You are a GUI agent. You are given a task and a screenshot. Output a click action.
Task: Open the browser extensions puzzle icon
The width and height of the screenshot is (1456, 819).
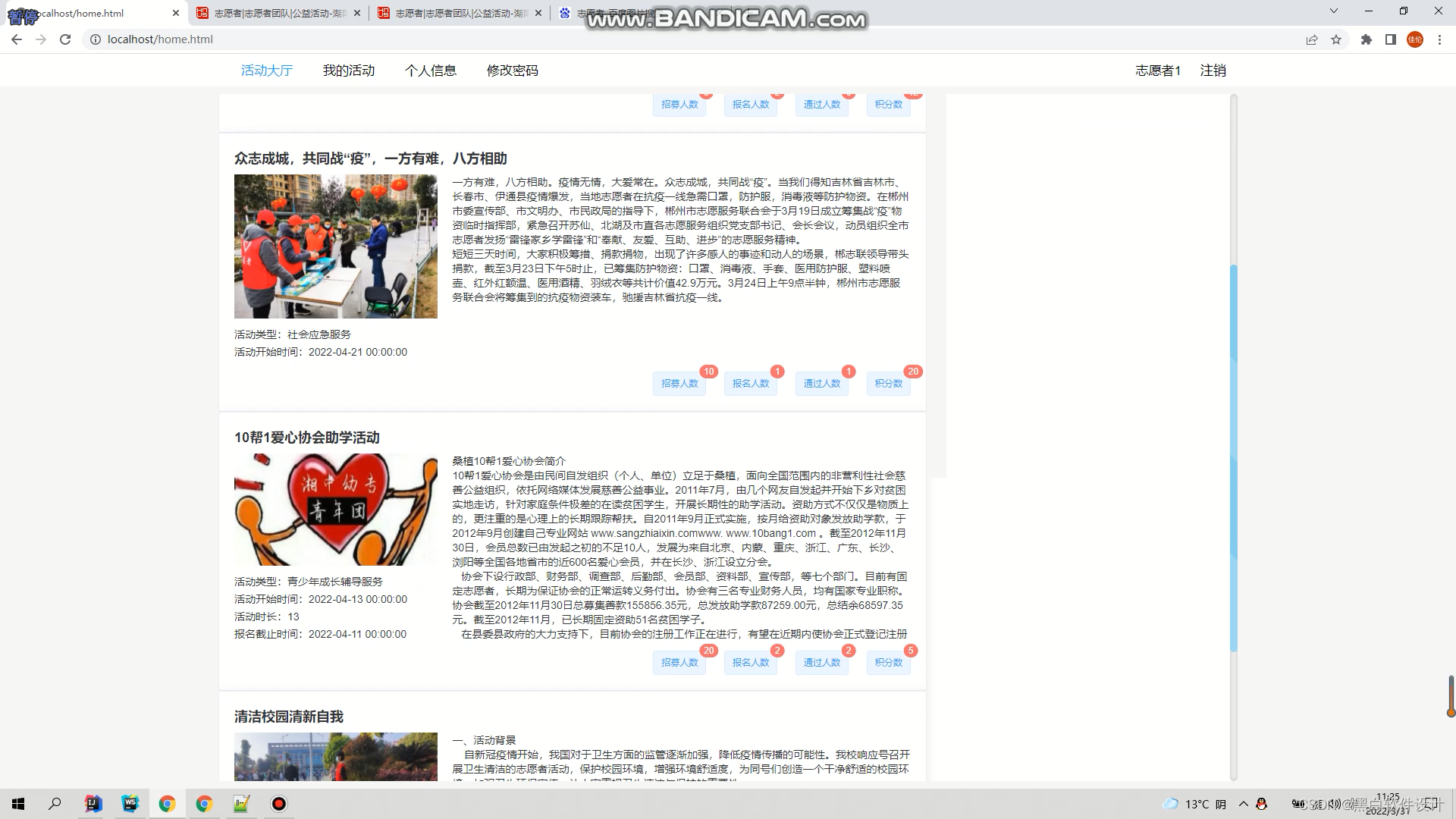pos(1367,39)
